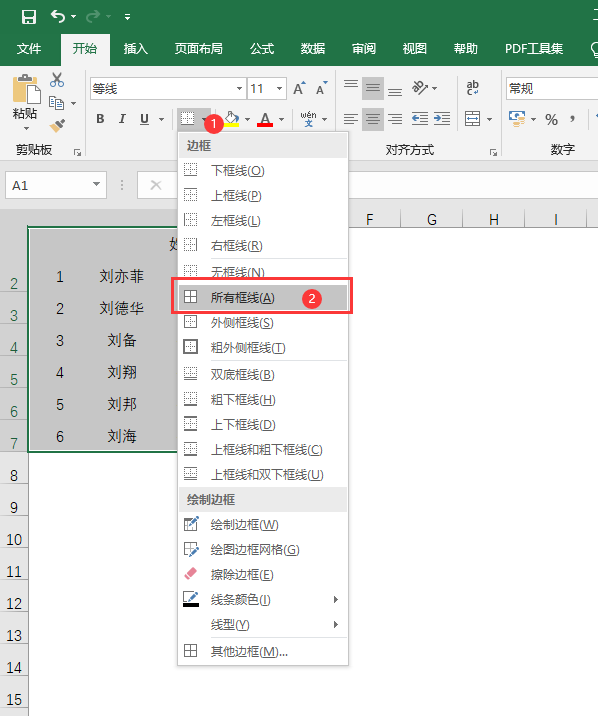Viewport: 598px width, 716px height.
Task: Switch to the 页面布局 ribbon tab
Action: tap(199, 48)
